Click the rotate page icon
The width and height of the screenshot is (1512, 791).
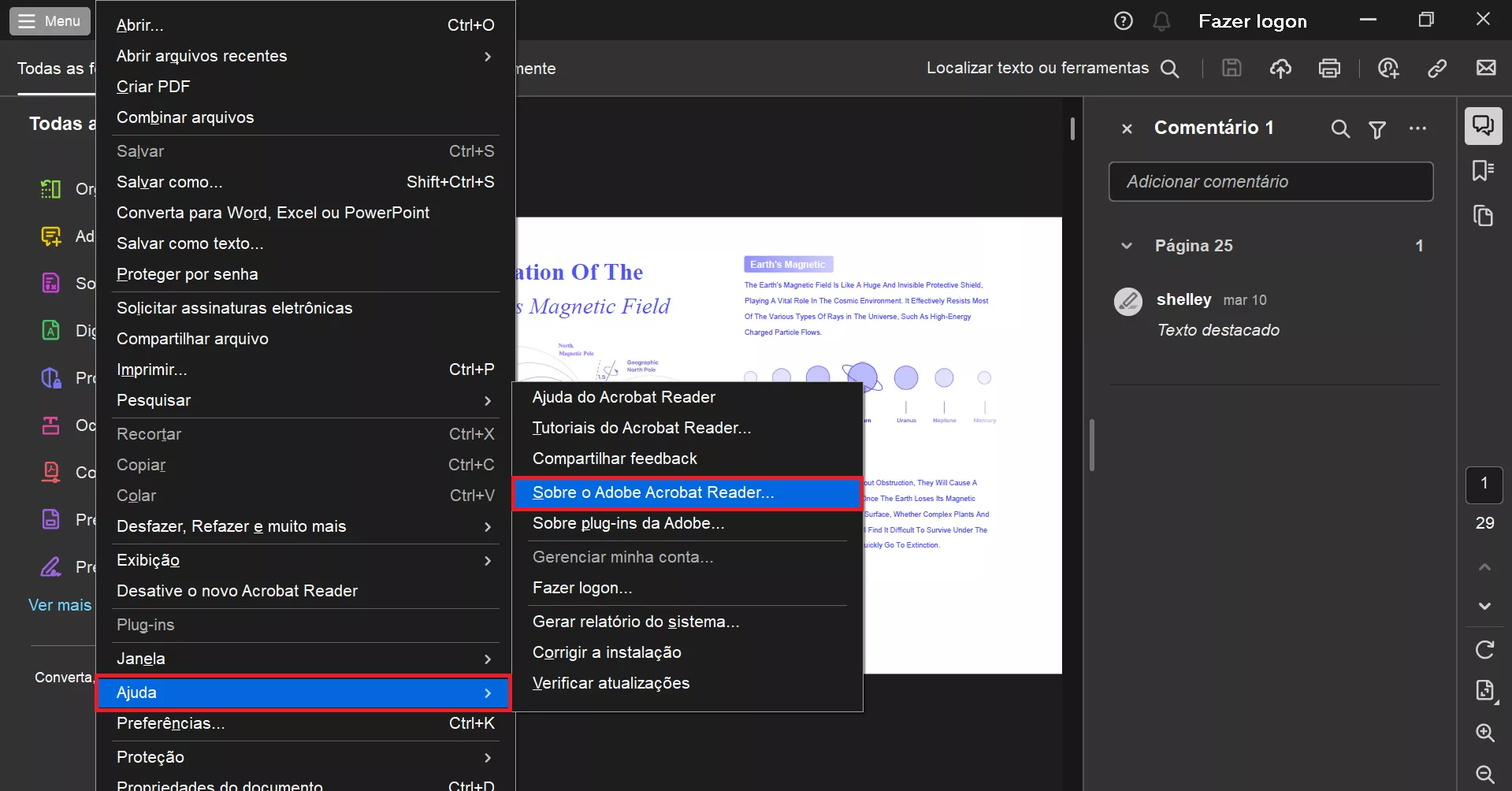click(x=1484, y=650)
